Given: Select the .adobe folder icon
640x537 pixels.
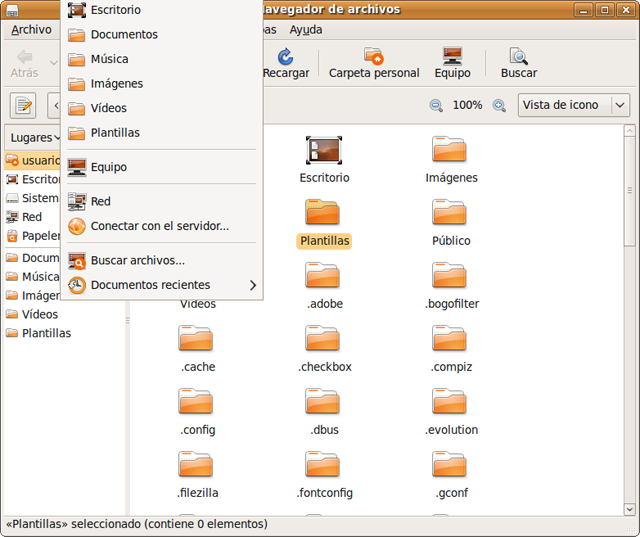Looking at the screenshot, I should (x=323, y=276).
